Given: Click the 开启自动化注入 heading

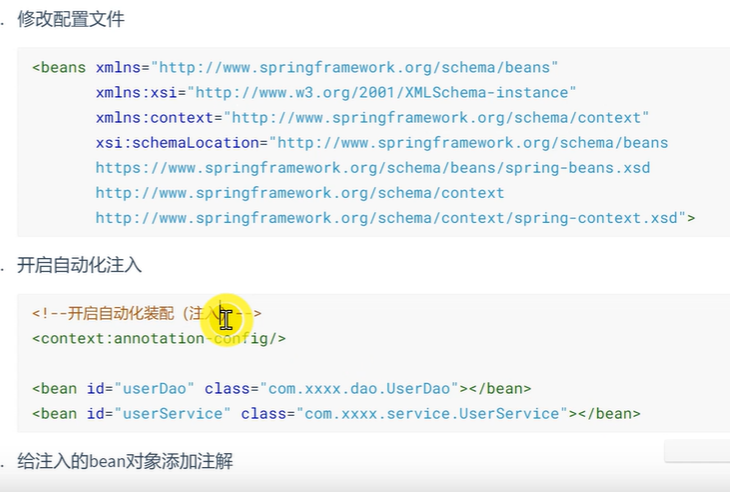Looking at the screenshot, I should 79,265.
